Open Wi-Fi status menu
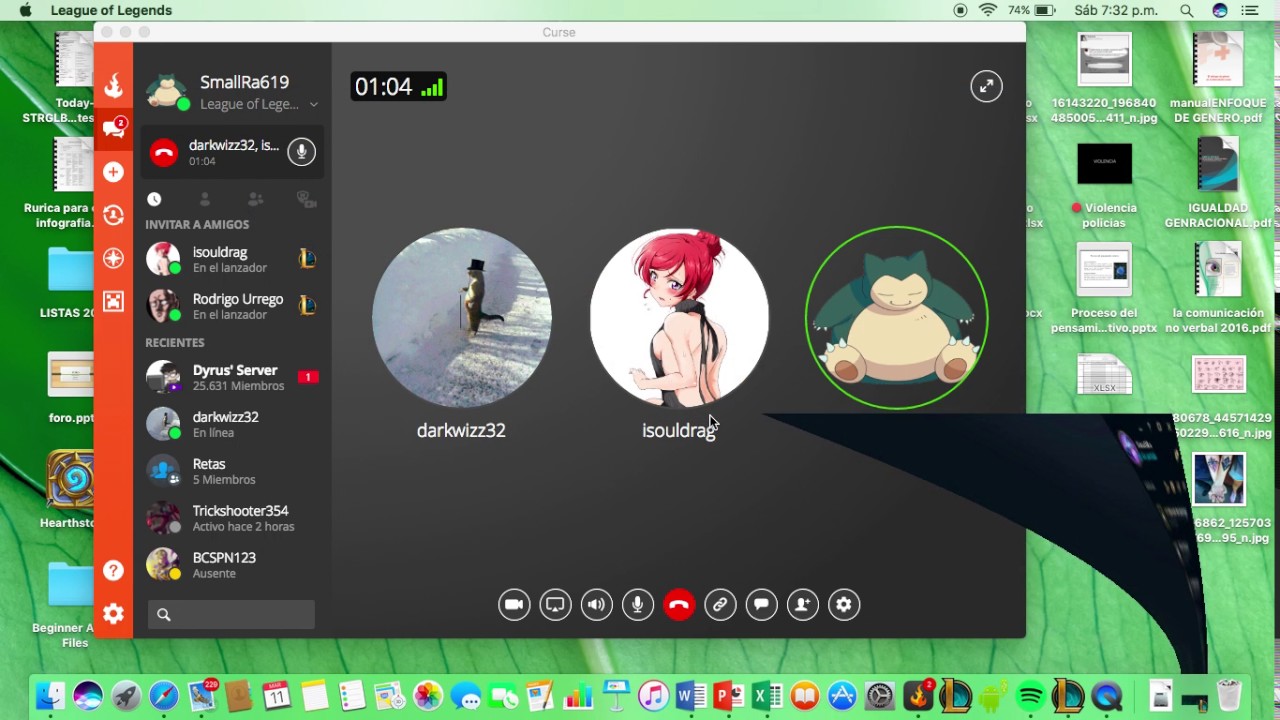The height and width of the screenshot is (720, 1280). click(988, 10)
